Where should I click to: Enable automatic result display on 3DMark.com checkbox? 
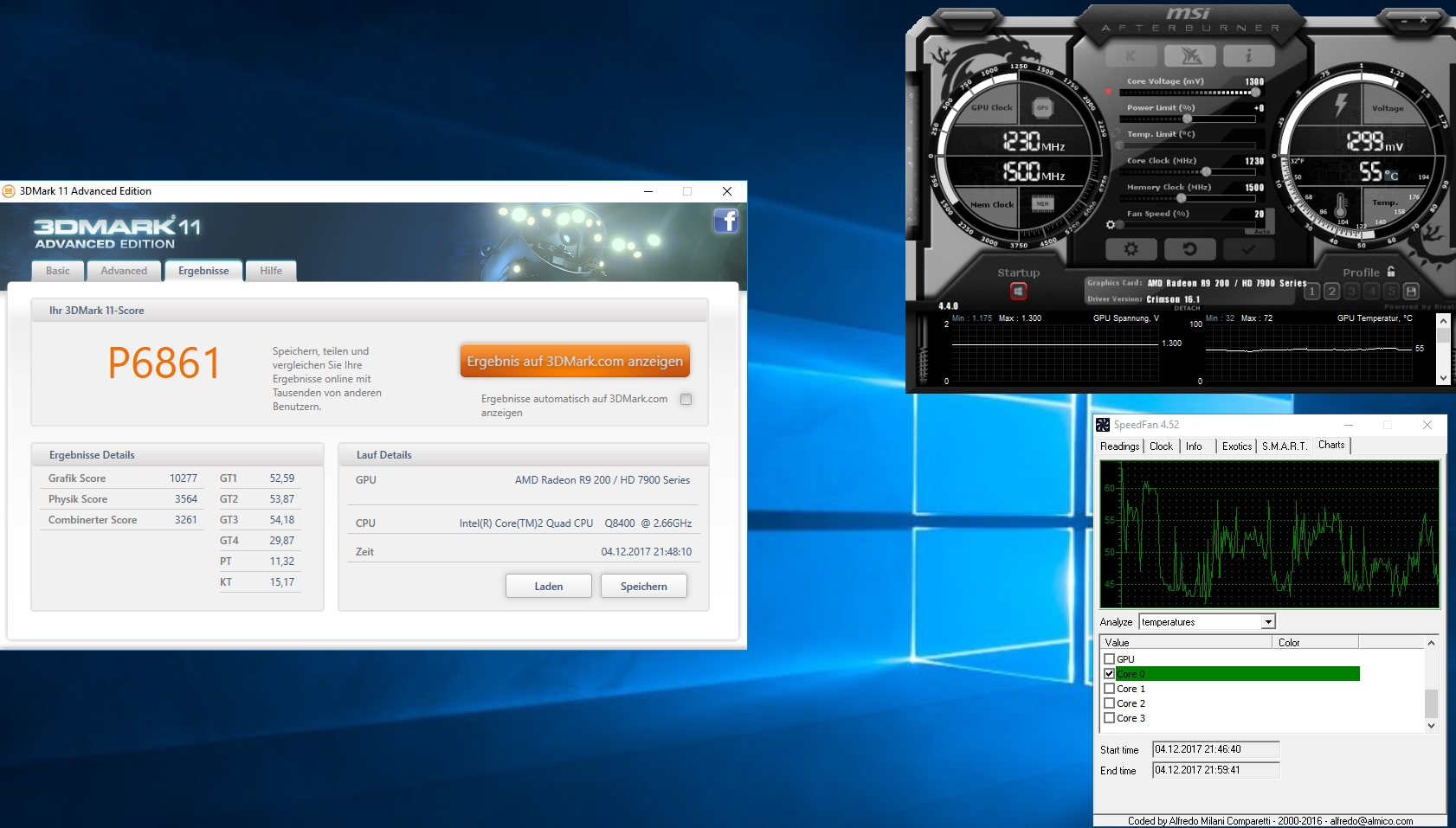[686, 399]
